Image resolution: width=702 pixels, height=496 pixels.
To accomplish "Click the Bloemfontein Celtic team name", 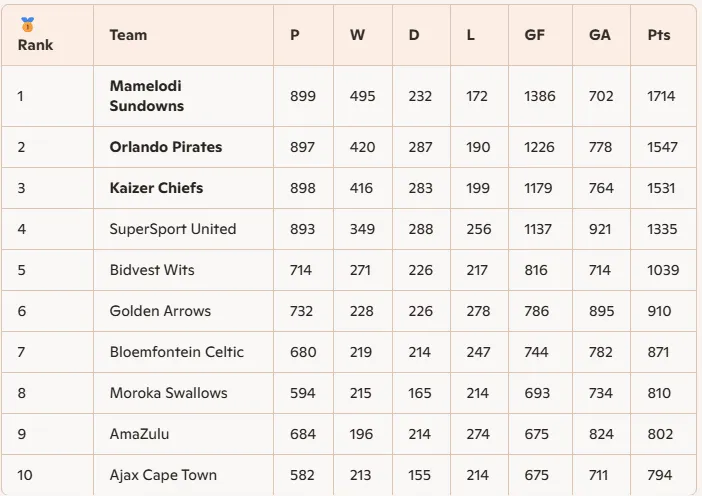I will 177,352.
